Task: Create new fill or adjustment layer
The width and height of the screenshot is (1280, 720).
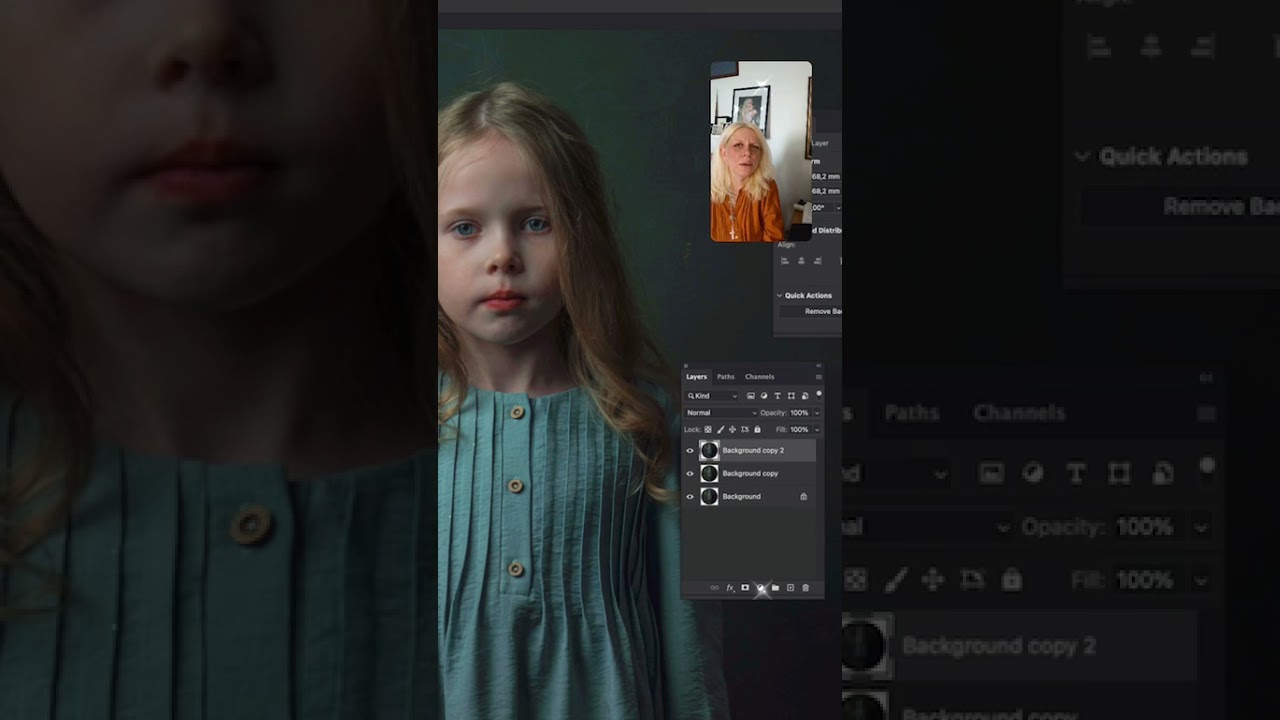Action: pyautogui.click(x=761, y=588)
